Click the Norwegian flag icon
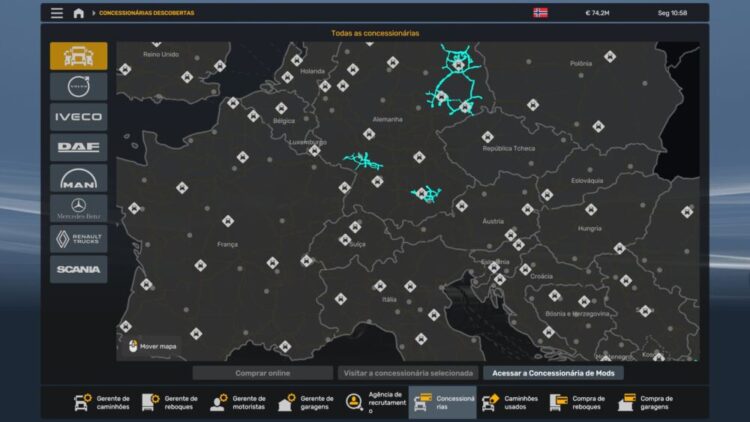Viewport: 750px width, 422px height. pos(540,13)
